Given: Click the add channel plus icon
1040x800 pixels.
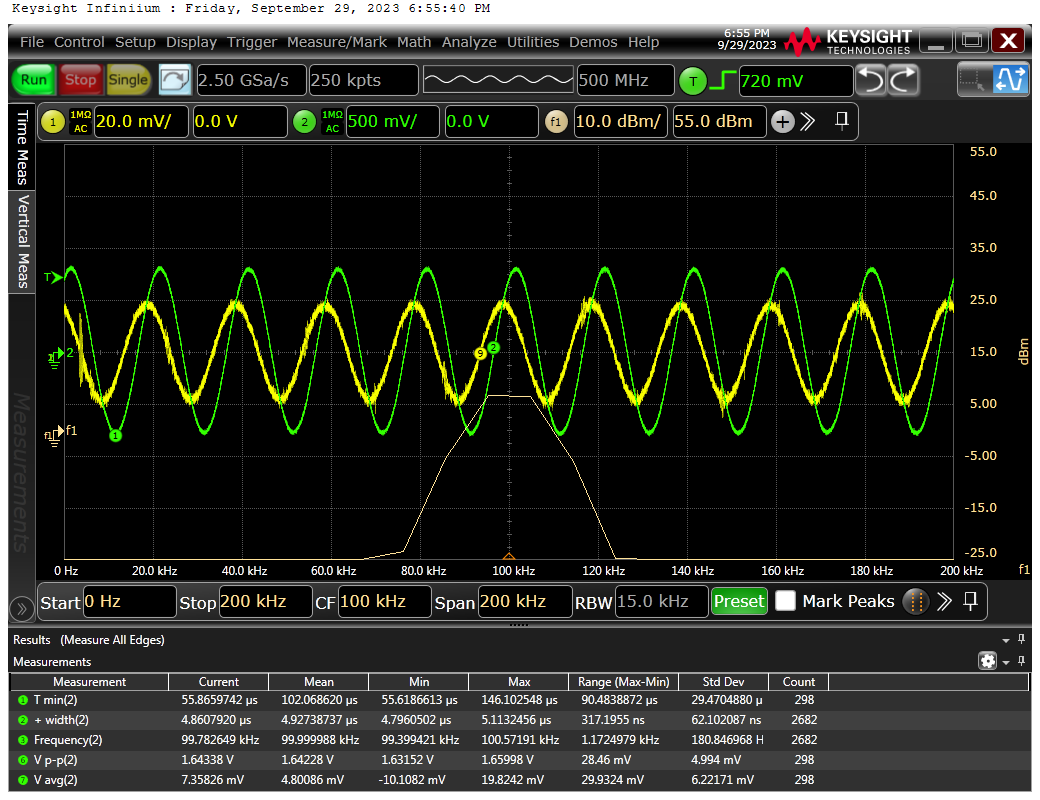Looking at the screenshot, I should click(782, 122).
